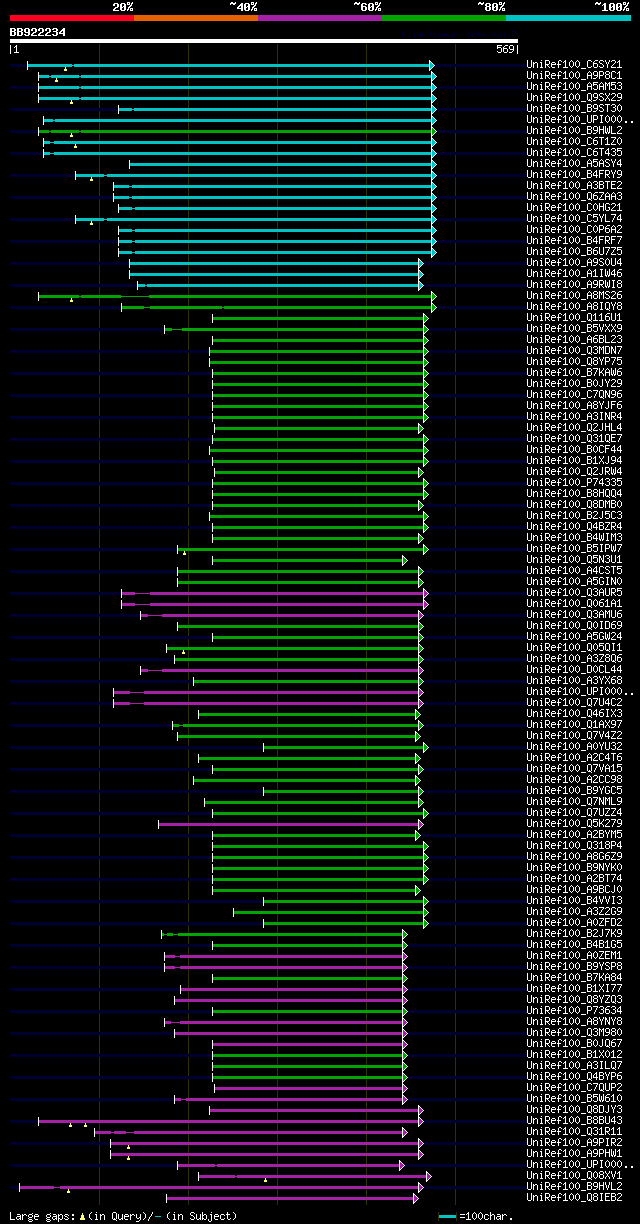Viewport: 640px width, 1224px height.
Task: Select the UniRef100_B8BU43 label
Action: click(574, 1121)
